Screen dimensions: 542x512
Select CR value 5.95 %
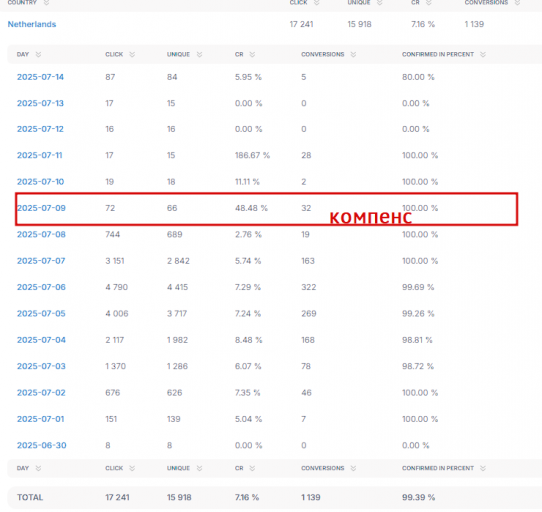click(x=248, y=77)
